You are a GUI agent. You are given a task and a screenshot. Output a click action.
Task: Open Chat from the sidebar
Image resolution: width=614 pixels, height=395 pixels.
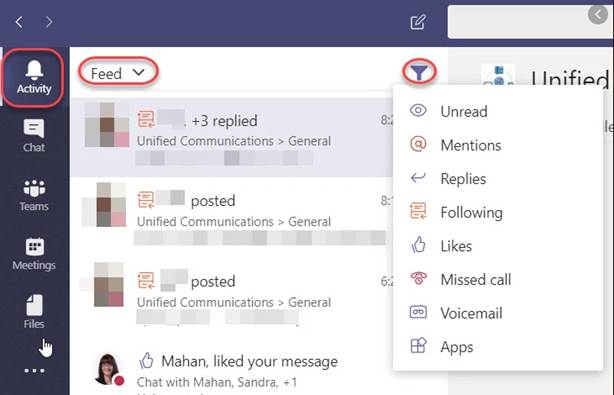(34, 135)
